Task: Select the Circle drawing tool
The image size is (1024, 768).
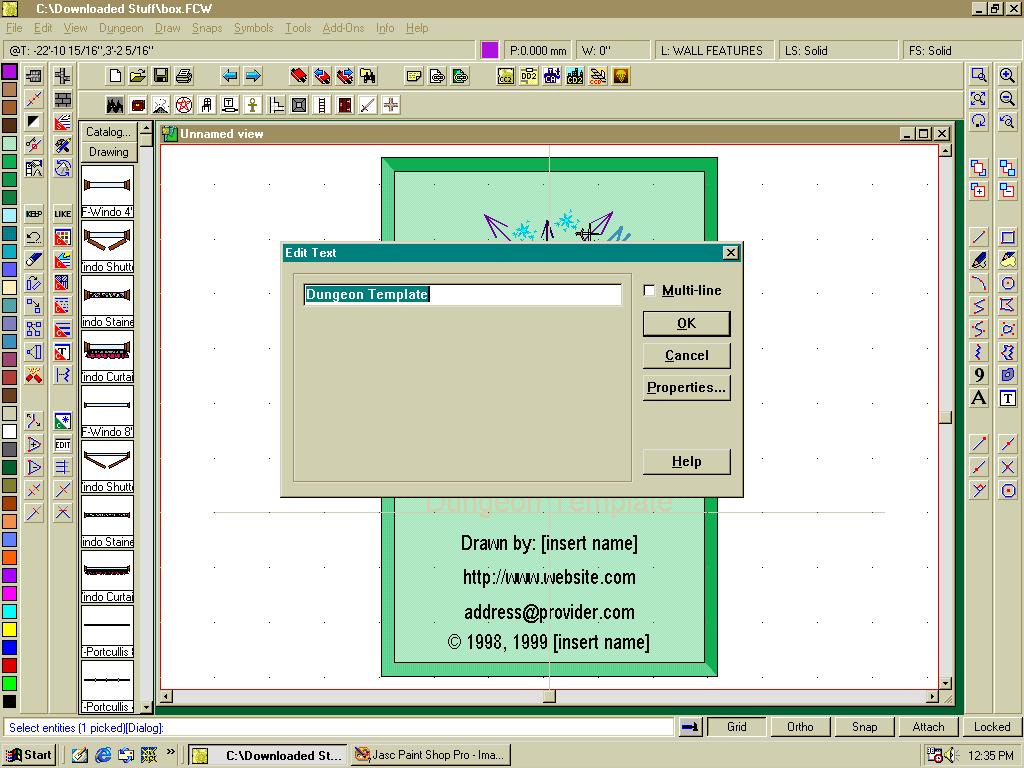Action: pyautogui.click(x=1008, y=283)
